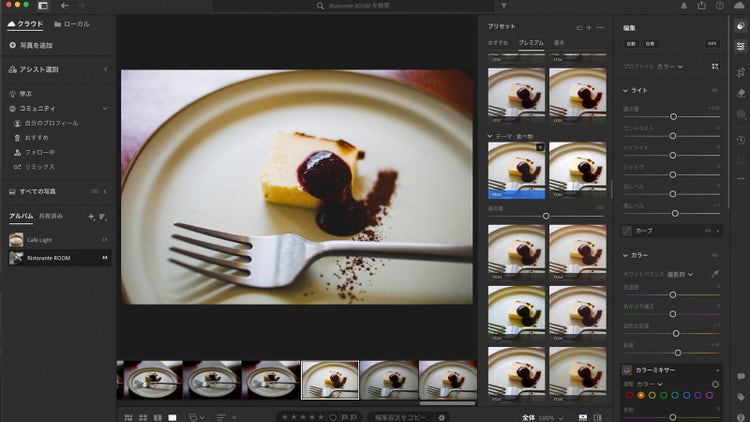Select the Healing eraser tool
Viewport: 750px width, 422px height.
click(740, 93)
